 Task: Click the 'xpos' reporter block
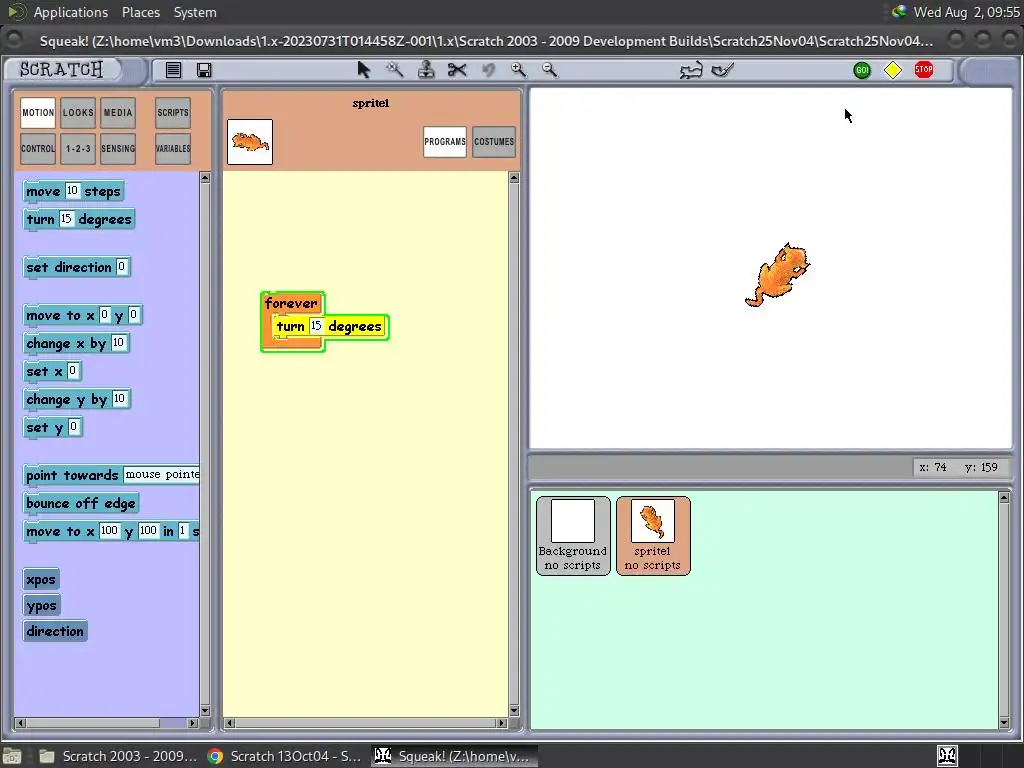click(40, 579)
